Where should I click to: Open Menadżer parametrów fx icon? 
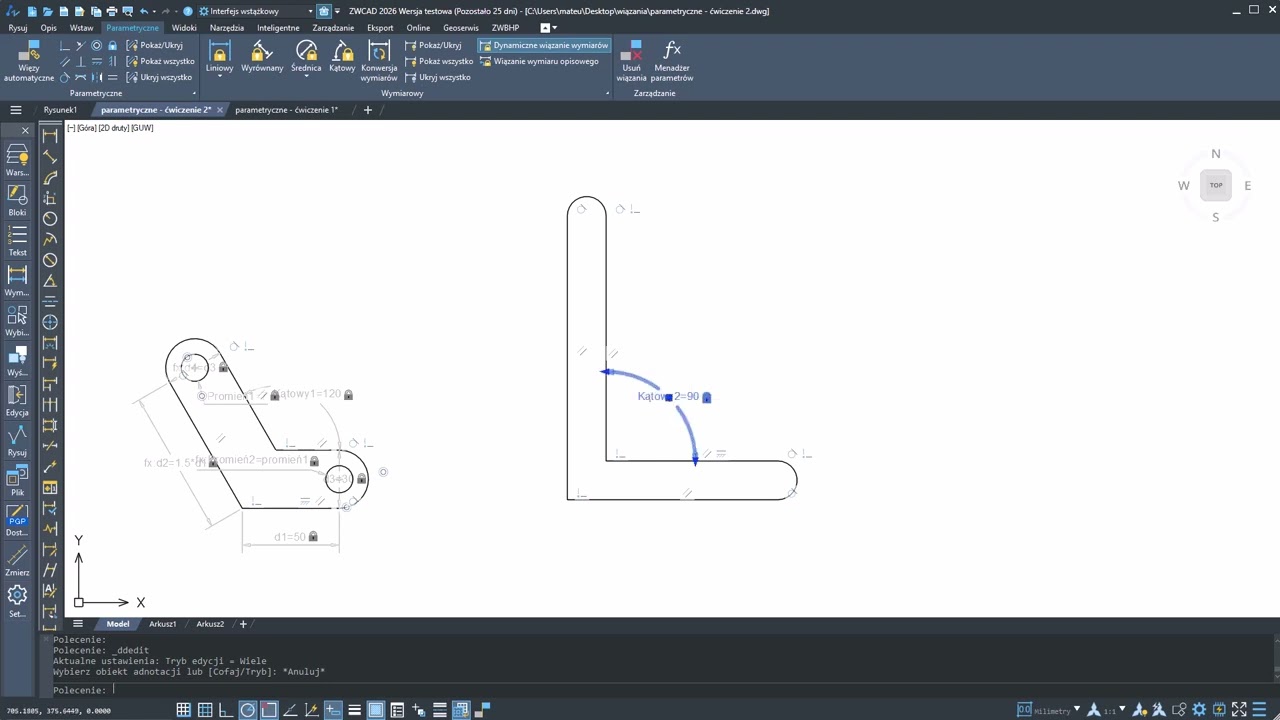point(672,61)
